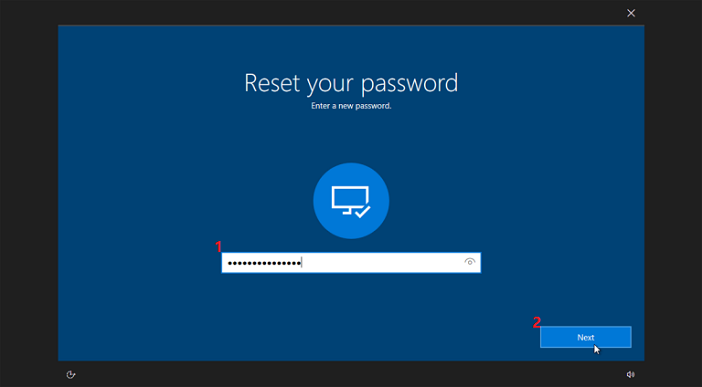Image resolution: width=702 pixels, height=387 pixels.
Task: Open the volume speaker icon
Action: pyautogui.click(x=631, y=374)
